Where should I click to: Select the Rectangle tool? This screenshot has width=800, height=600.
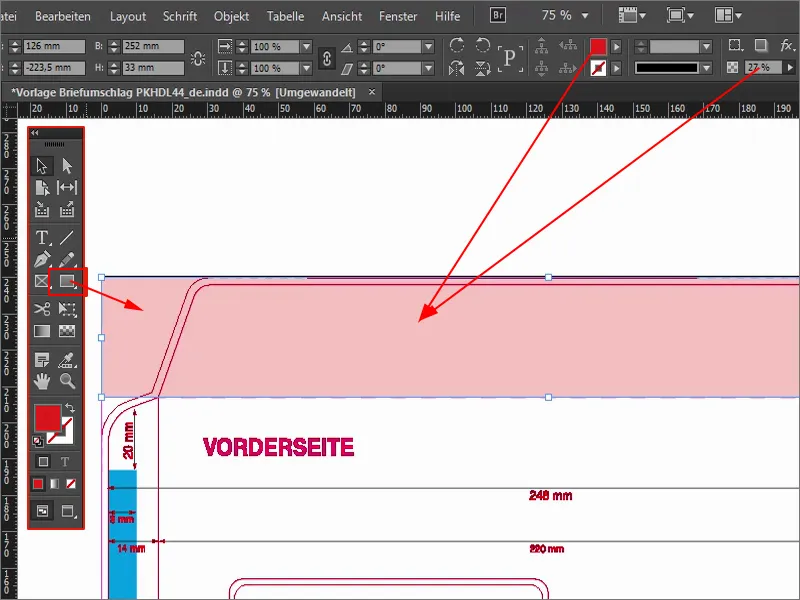(x=67, y=281)
